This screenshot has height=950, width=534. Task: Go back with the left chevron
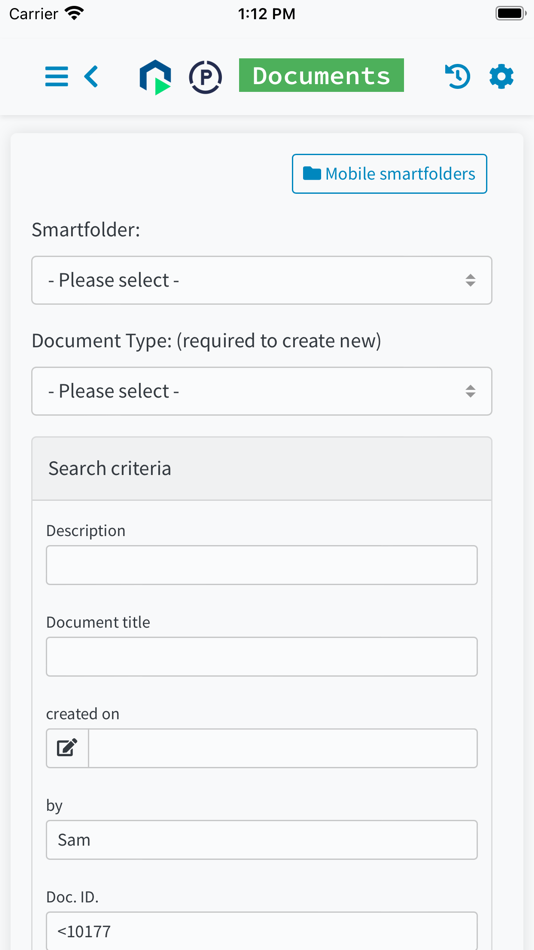click(x=91, y=76)
